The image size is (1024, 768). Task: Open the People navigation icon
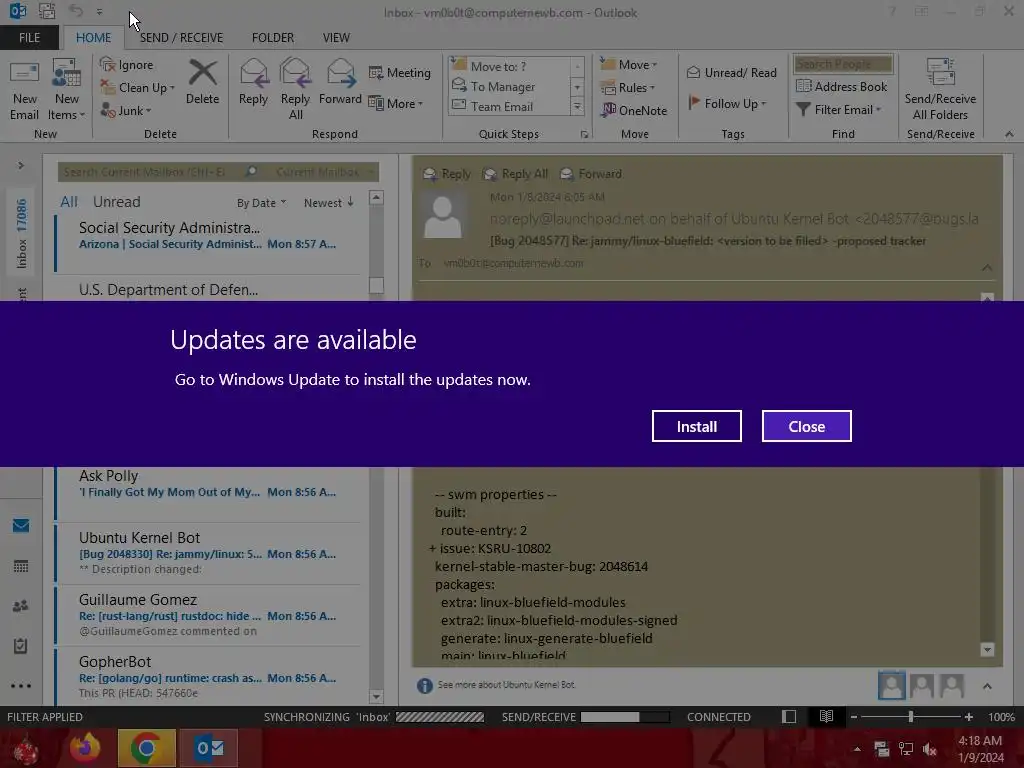[x=21, y=606]
